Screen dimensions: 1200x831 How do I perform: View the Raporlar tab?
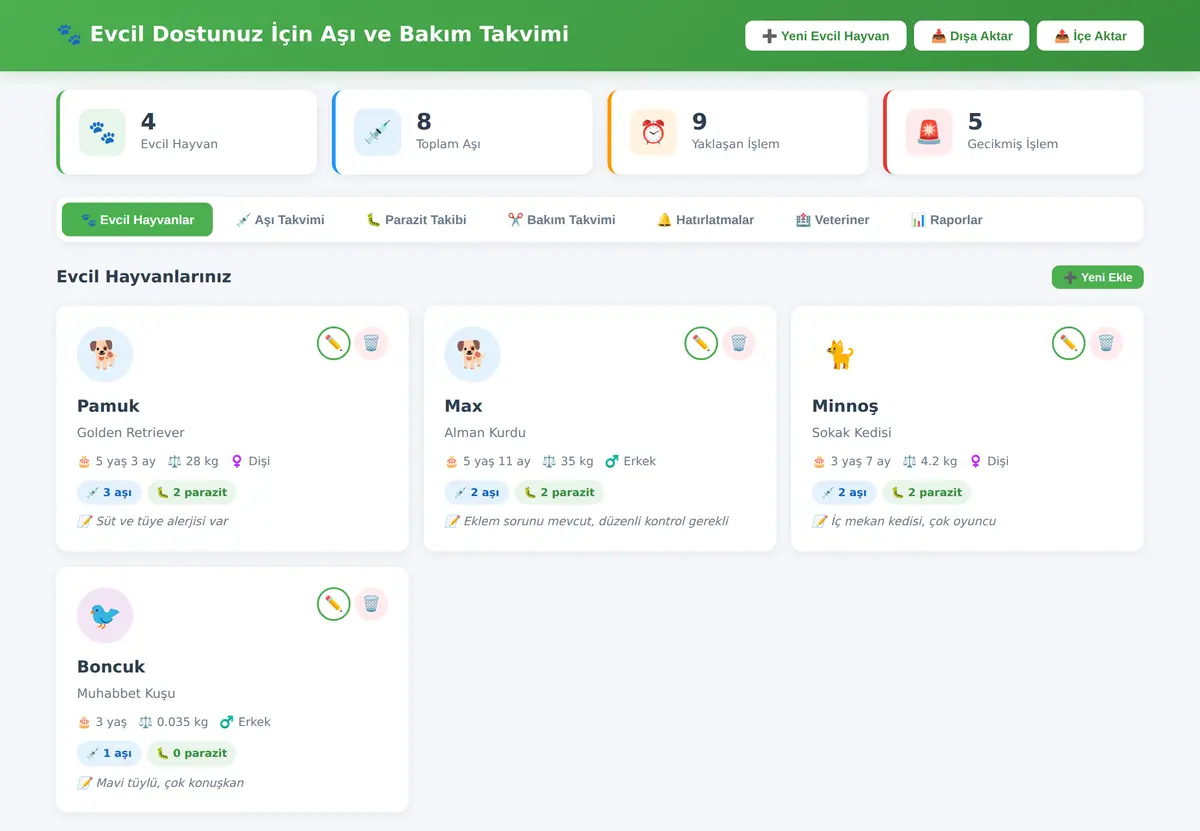coord(946,220)
